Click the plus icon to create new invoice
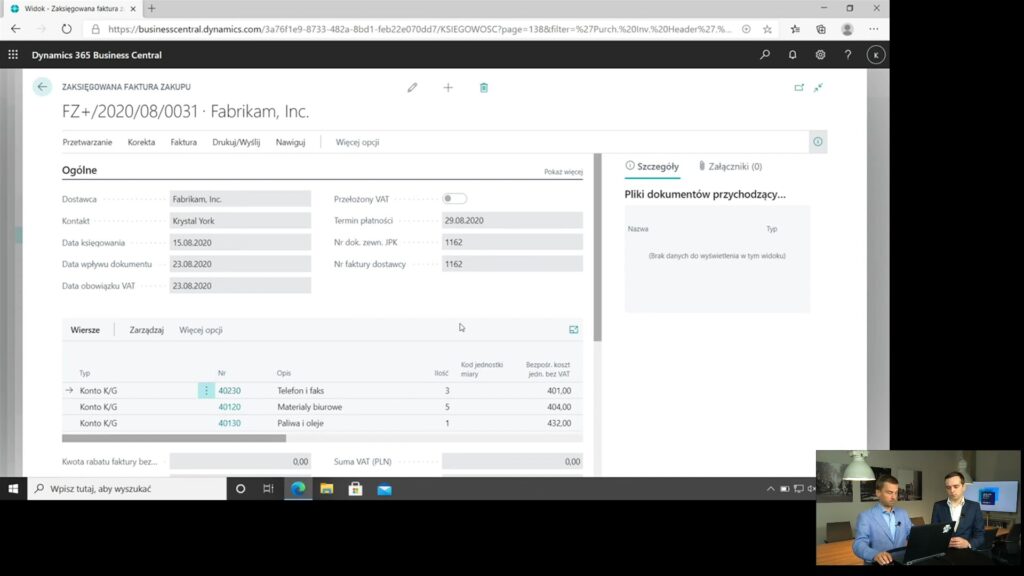Viewport: 1024px width, 576px height. coord(448,88)
